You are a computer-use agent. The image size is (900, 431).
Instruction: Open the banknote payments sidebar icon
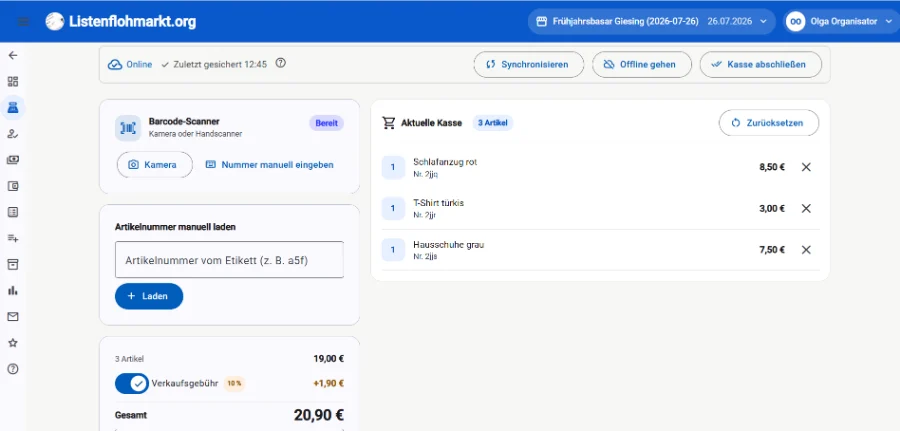tap(13, 160)
